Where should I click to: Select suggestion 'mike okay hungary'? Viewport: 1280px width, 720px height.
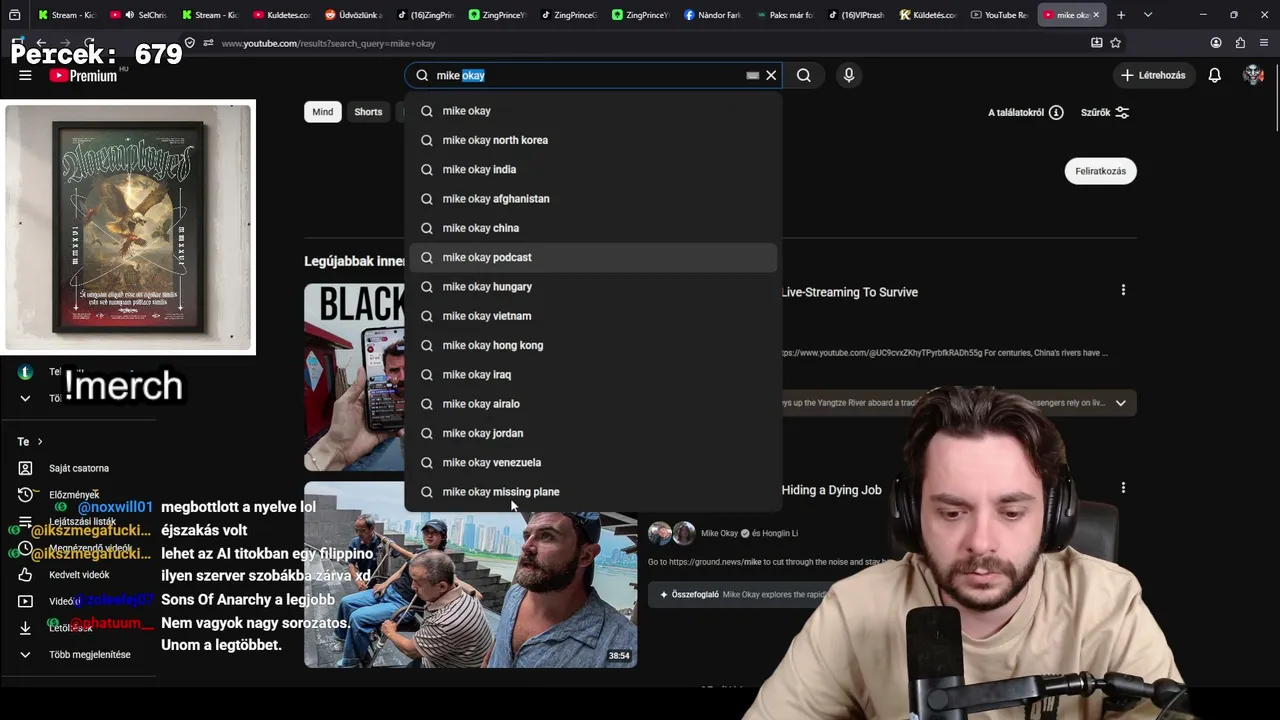[x=593, y=287]
